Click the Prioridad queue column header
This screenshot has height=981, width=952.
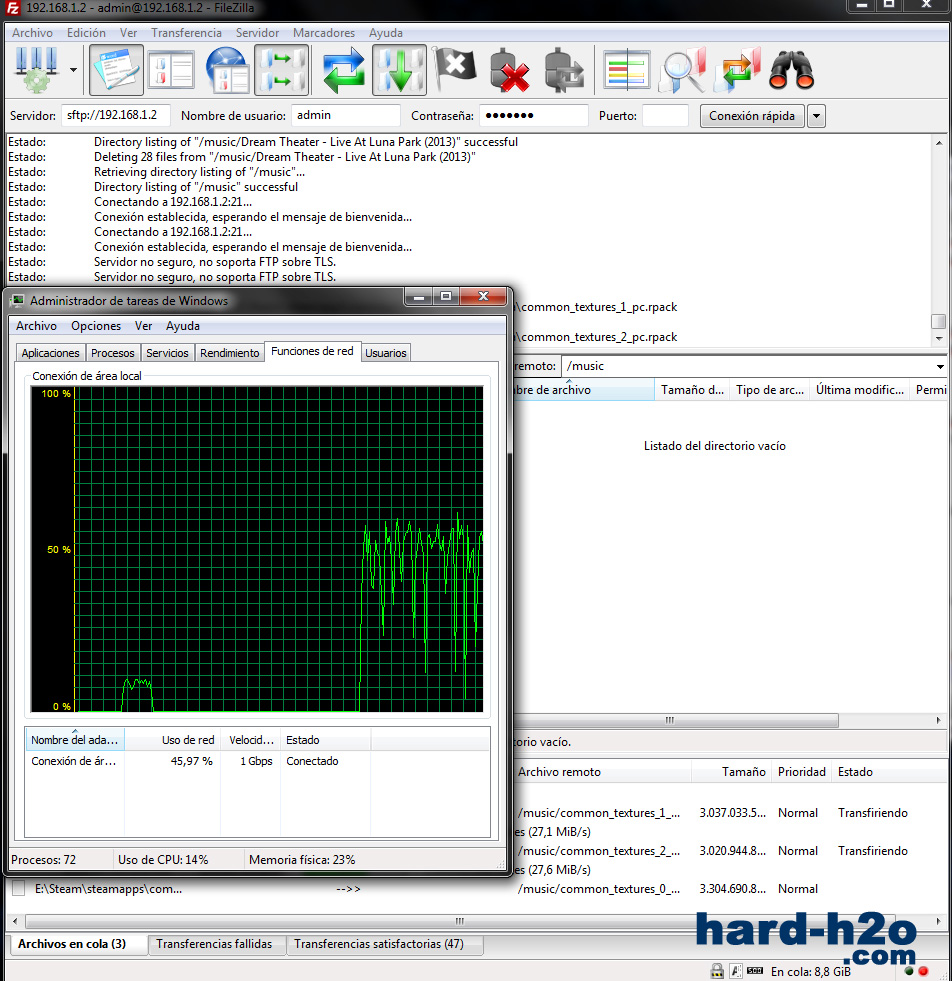tap(801, 772)
